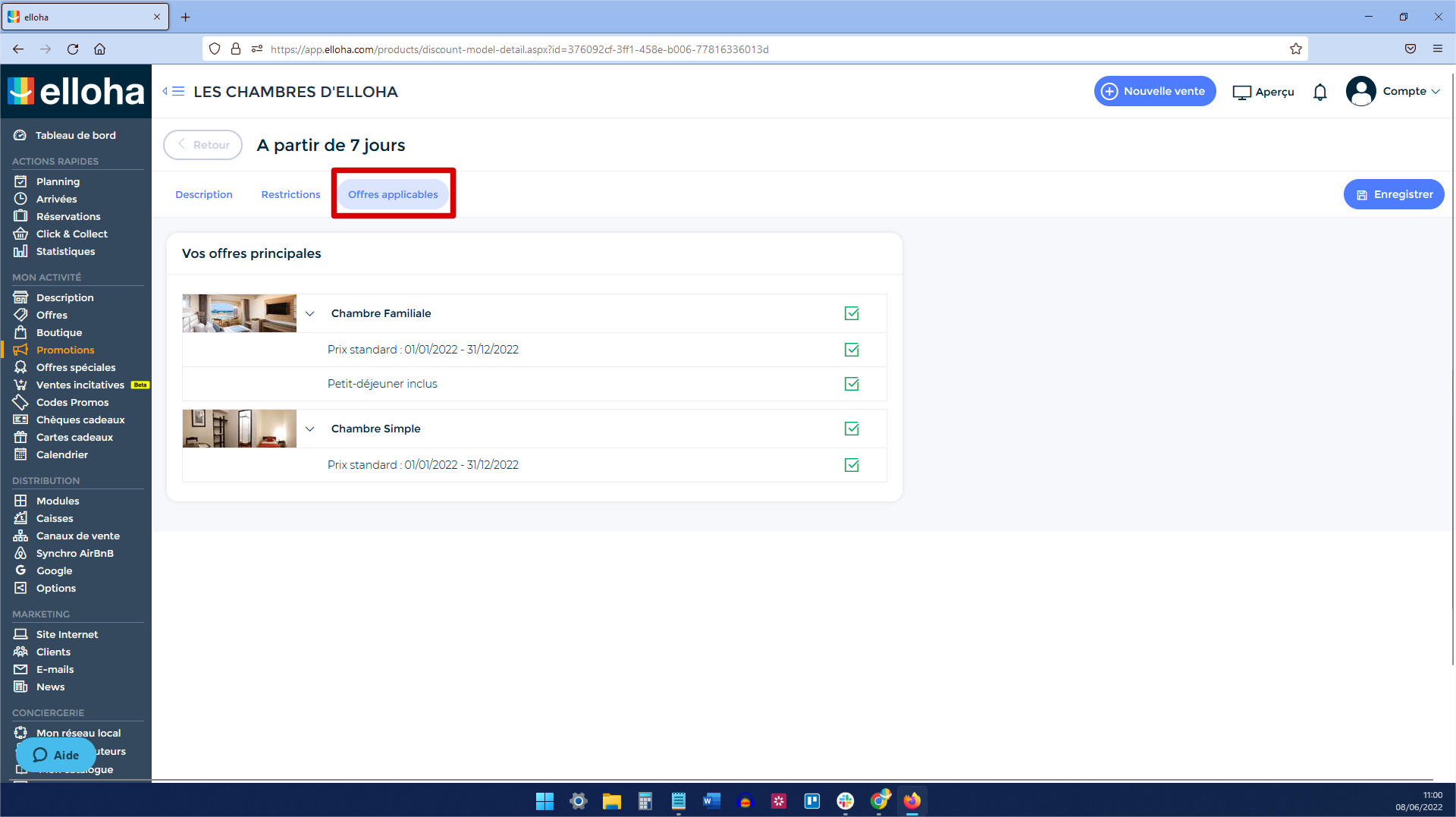Open the Aide chat button
1456x817 pixels.
pyautogui.click(x=56, y=755)
